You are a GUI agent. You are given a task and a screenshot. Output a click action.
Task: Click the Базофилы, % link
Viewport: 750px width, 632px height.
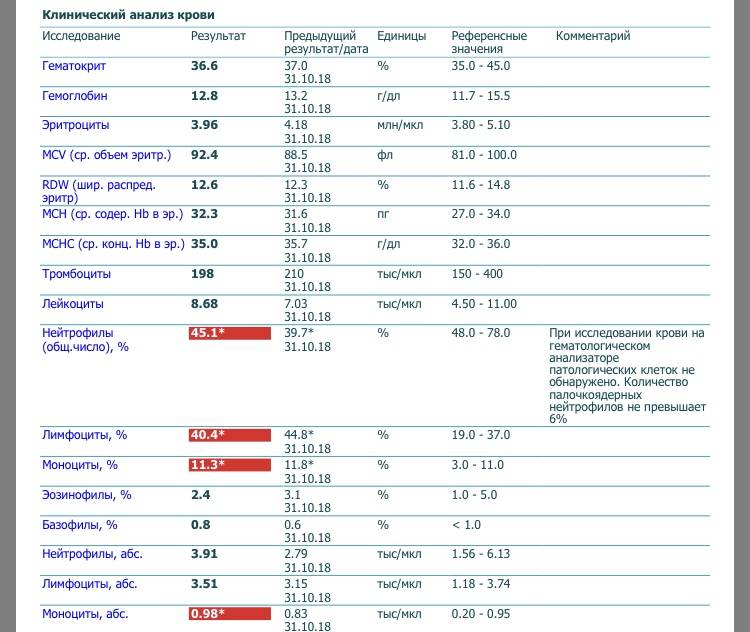[79, 525]
